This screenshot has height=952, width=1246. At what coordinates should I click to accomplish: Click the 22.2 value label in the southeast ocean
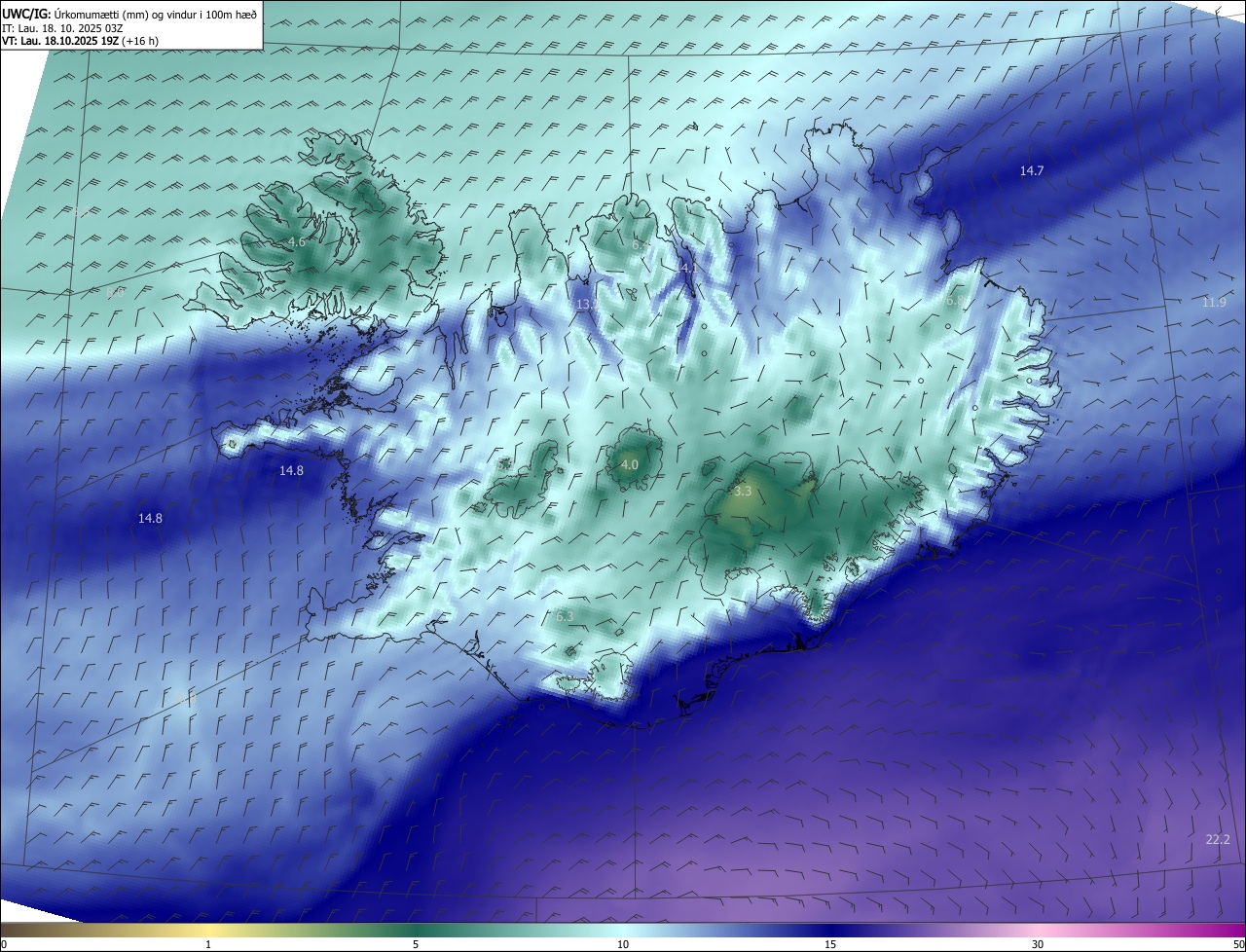click(x=1218, y=840)
